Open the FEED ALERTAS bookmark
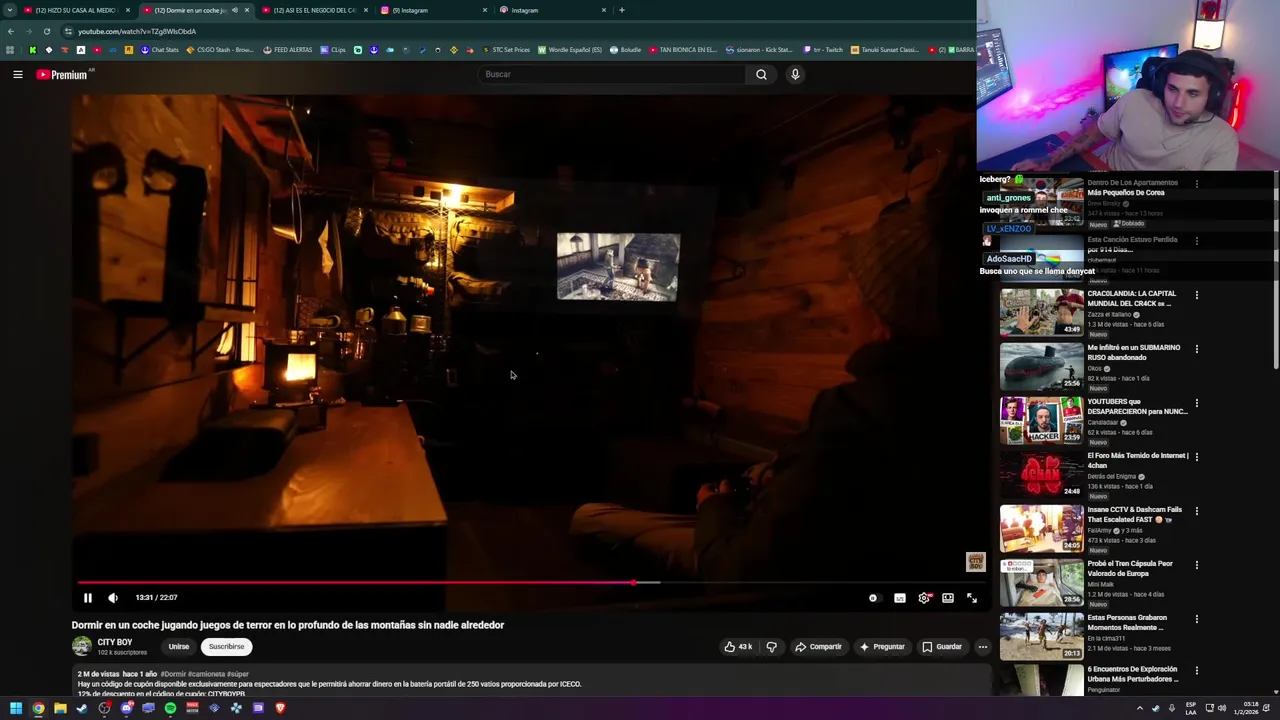 (x=288, y=50)
